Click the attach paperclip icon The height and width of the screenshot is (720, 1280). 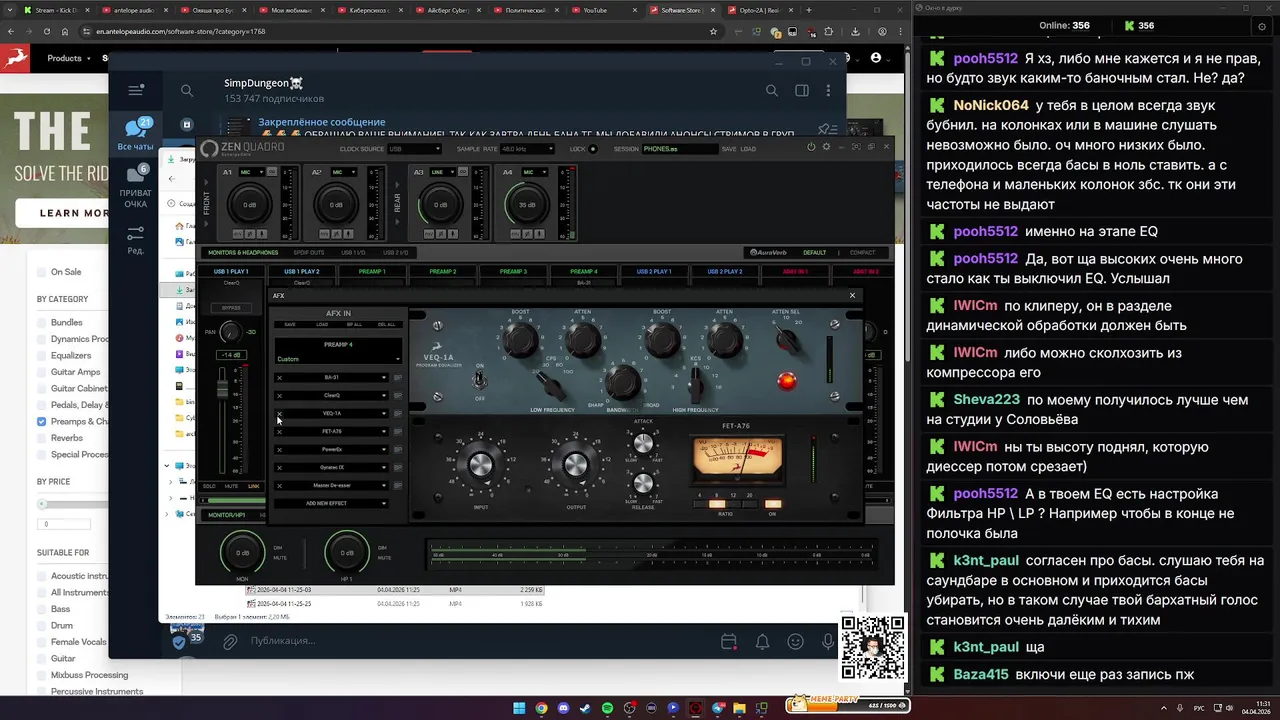(230, 641)
